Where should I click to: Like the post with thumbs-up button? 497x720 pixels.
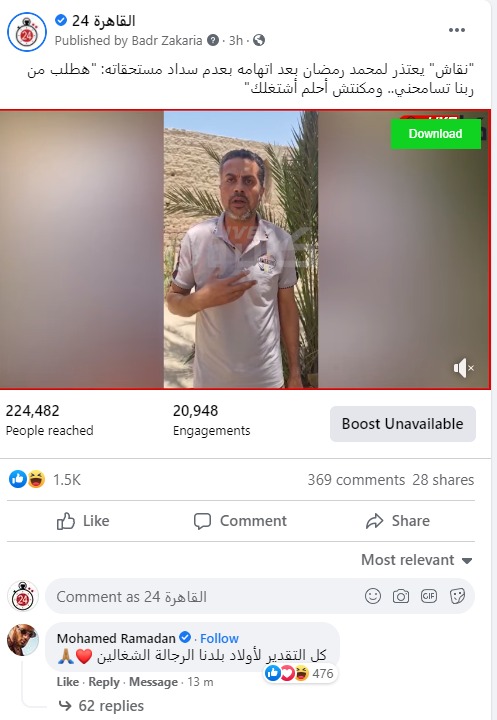83,521
